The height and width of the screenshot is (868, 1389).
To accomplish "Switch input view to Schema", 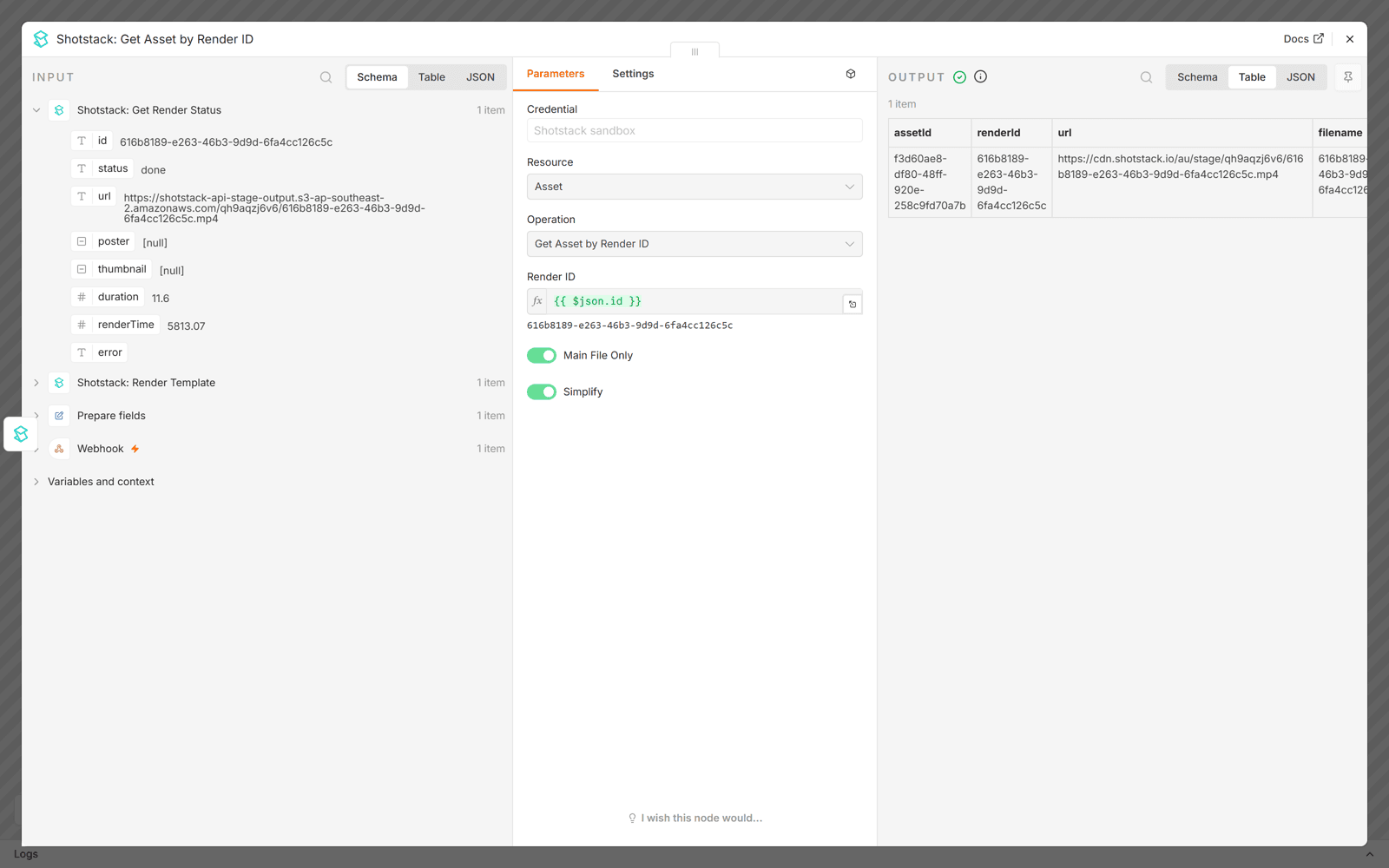I will pyautogui.click(x=377, y=77).
